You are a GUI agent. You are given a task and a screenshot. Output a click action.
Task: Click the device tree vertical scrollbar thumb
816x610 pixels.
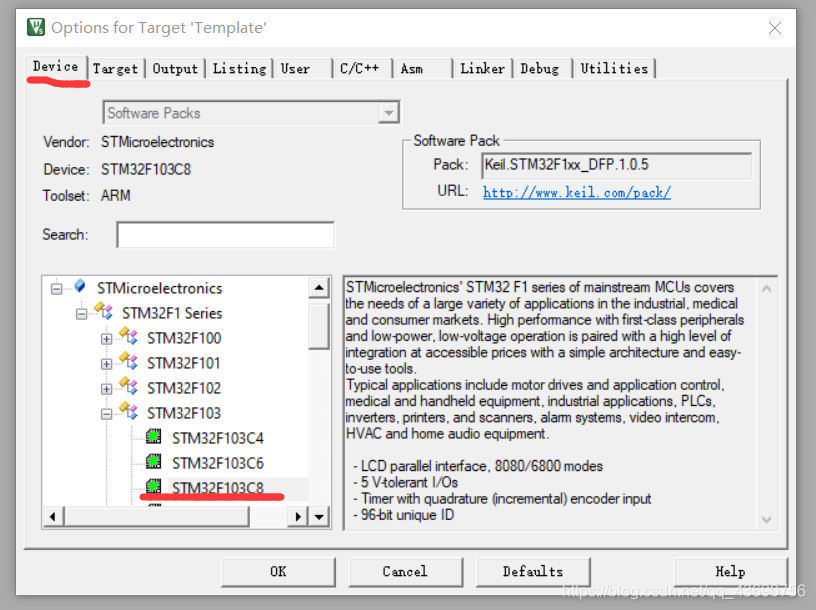tap(318, 326)
